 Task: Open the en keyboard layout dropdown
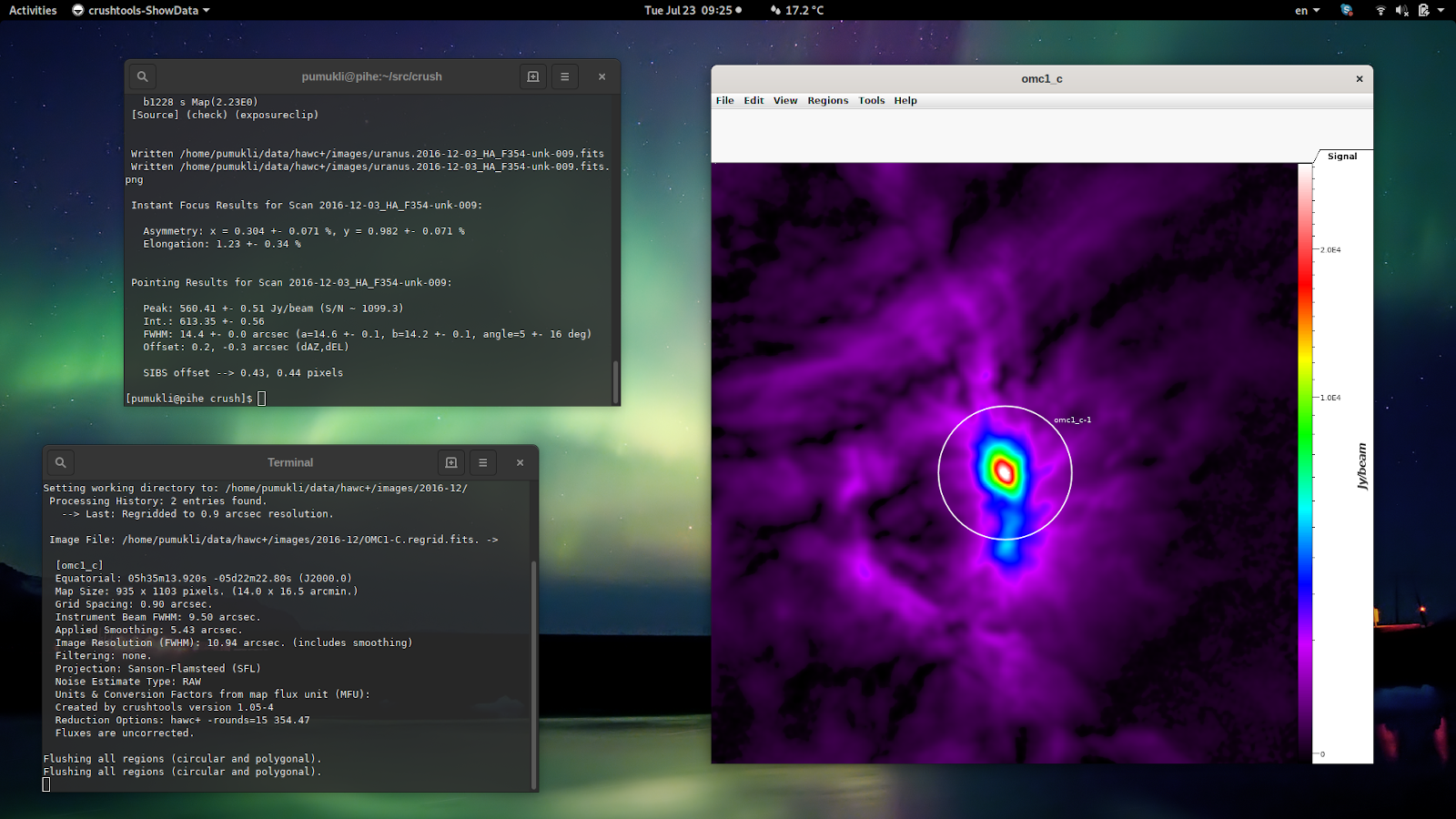[x=1308, y=10]
